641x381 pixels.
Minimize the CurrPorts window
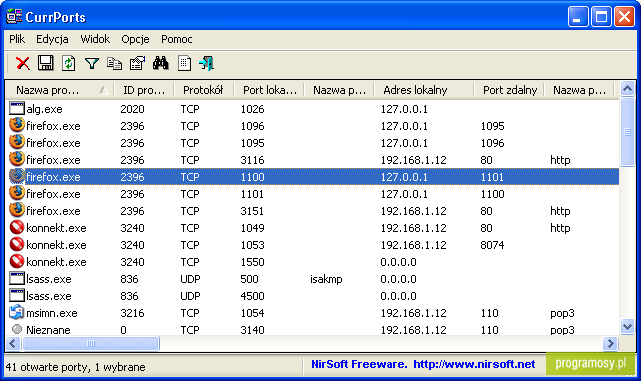[578, 17]
